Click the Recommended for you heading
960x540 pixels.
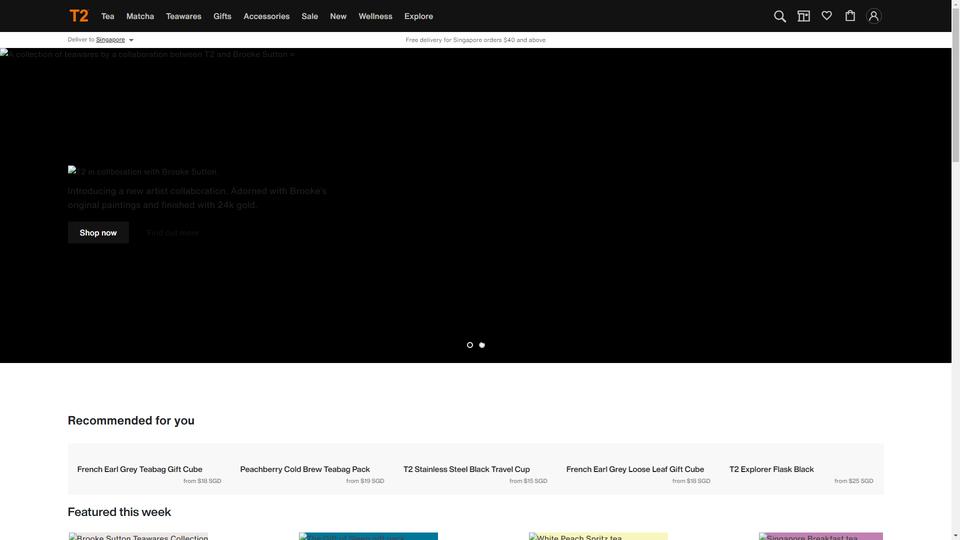point(131,421)
